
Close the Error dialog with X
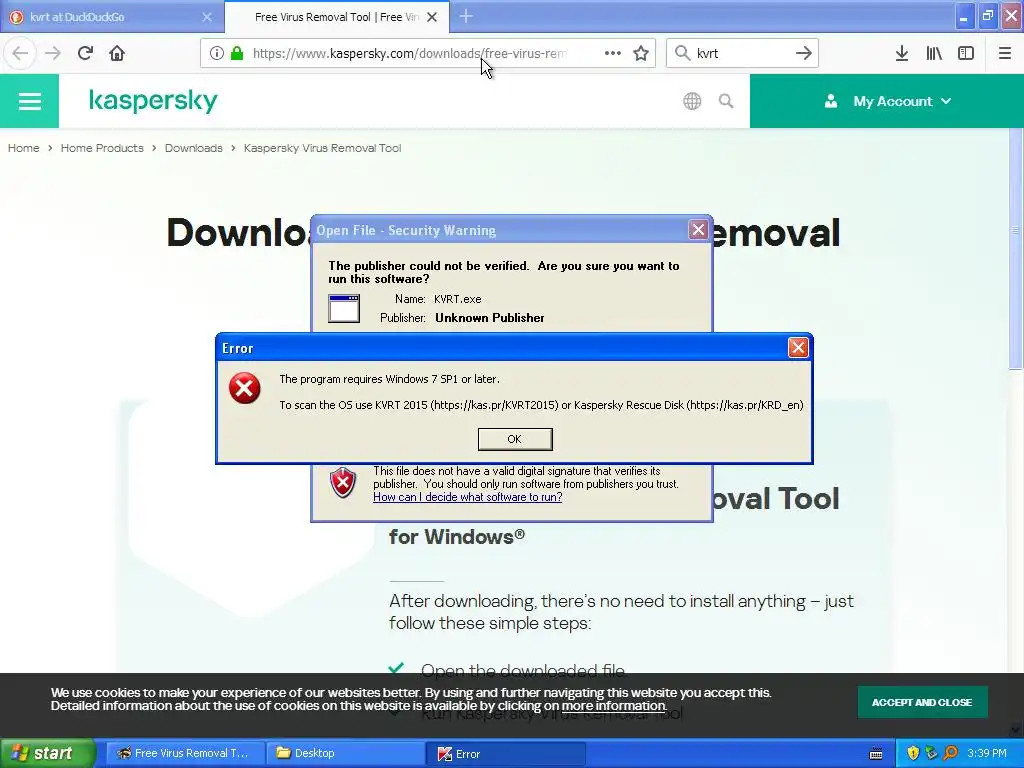[x=798, y=347]
